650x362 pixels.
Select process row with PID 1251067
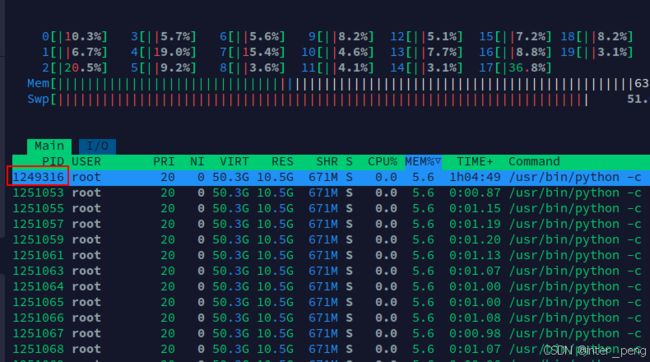[331, 333]
